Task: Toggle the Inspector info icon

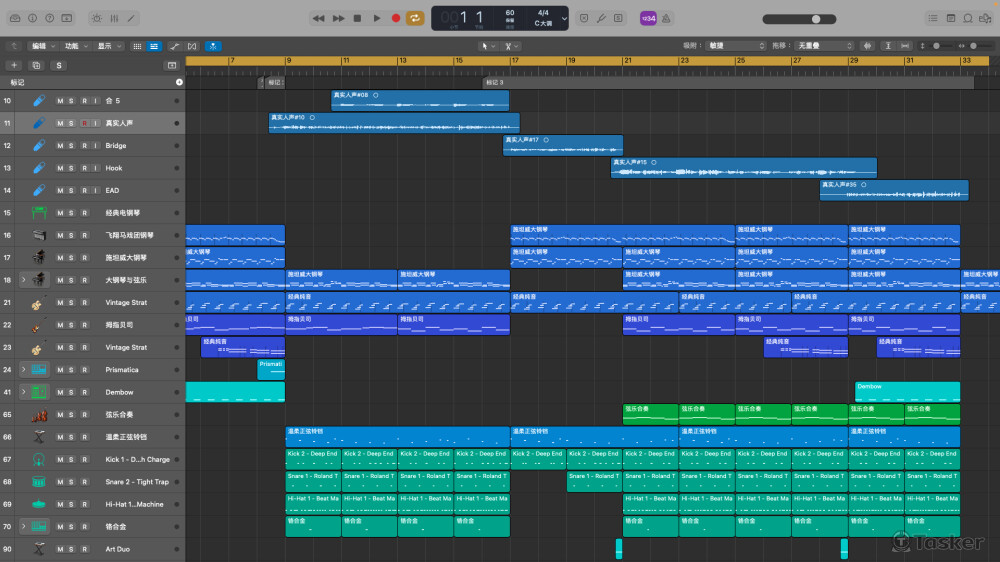Action: (33, 18)
